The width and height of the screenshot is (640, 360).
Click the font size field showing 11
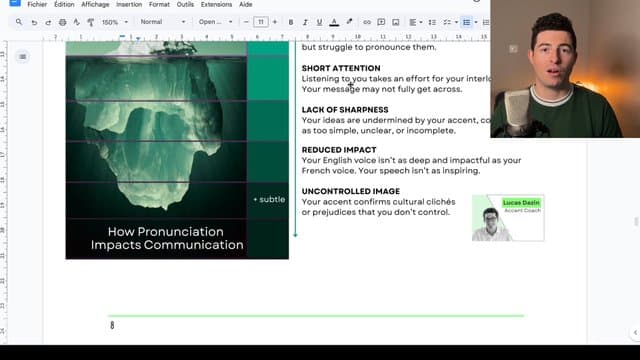(x=260, y=22)
